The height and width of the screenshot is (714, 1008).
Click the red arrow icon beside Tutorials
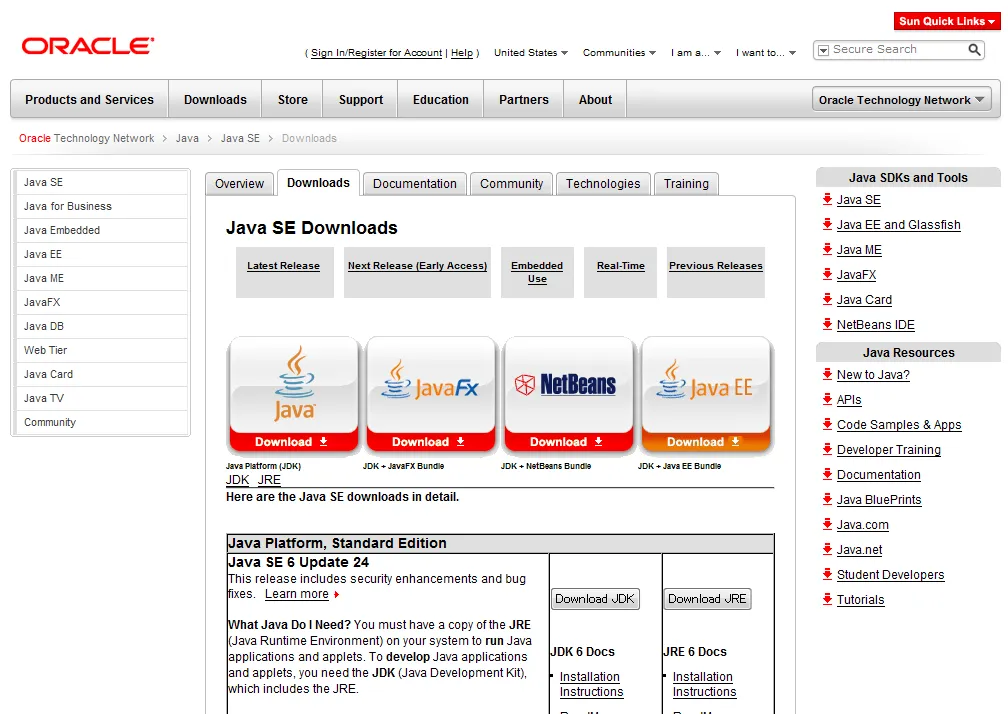[827, 600]
